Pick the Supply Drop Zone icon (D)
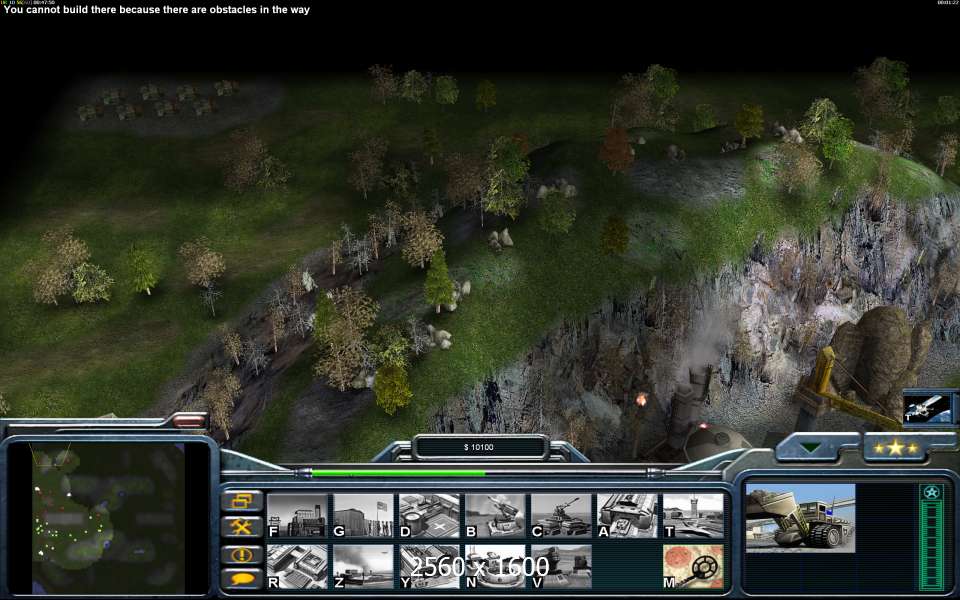Image resolution: width=960 pixels, height=600 pixels. point(429,516)
